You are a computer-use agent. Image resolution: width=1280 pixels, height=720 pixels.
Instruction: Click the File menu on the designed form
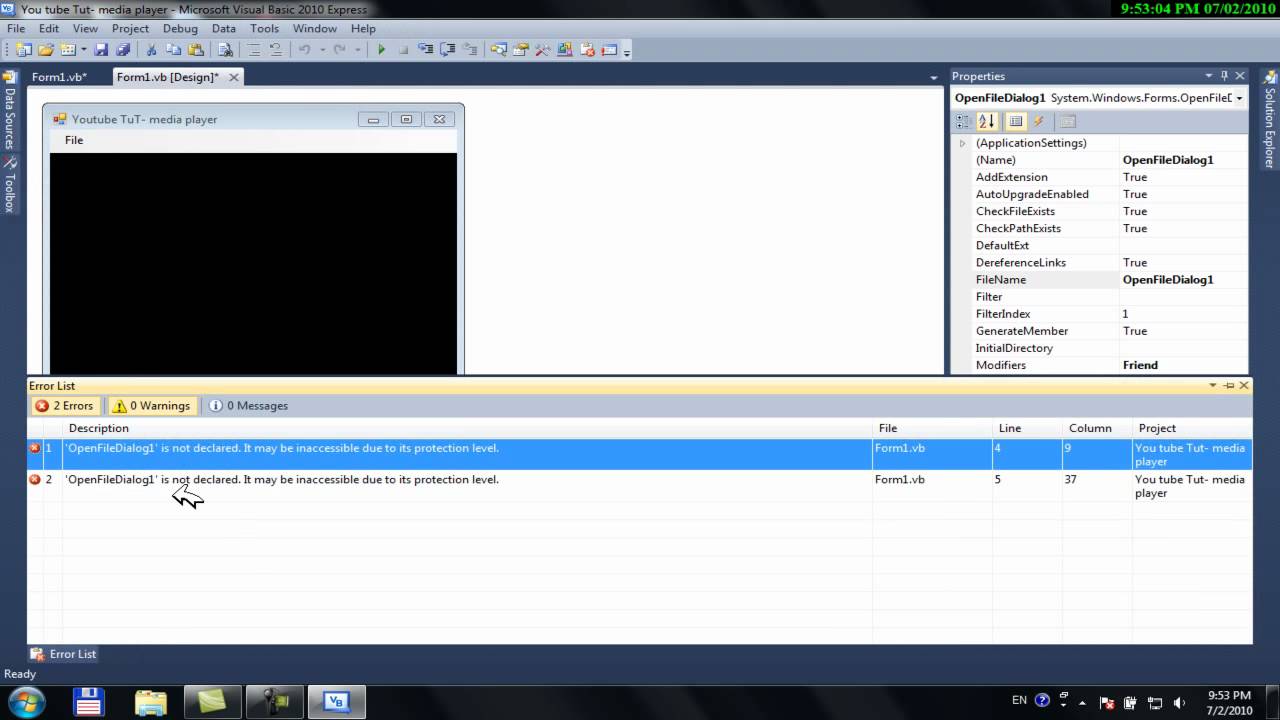[x=74, y=140]
